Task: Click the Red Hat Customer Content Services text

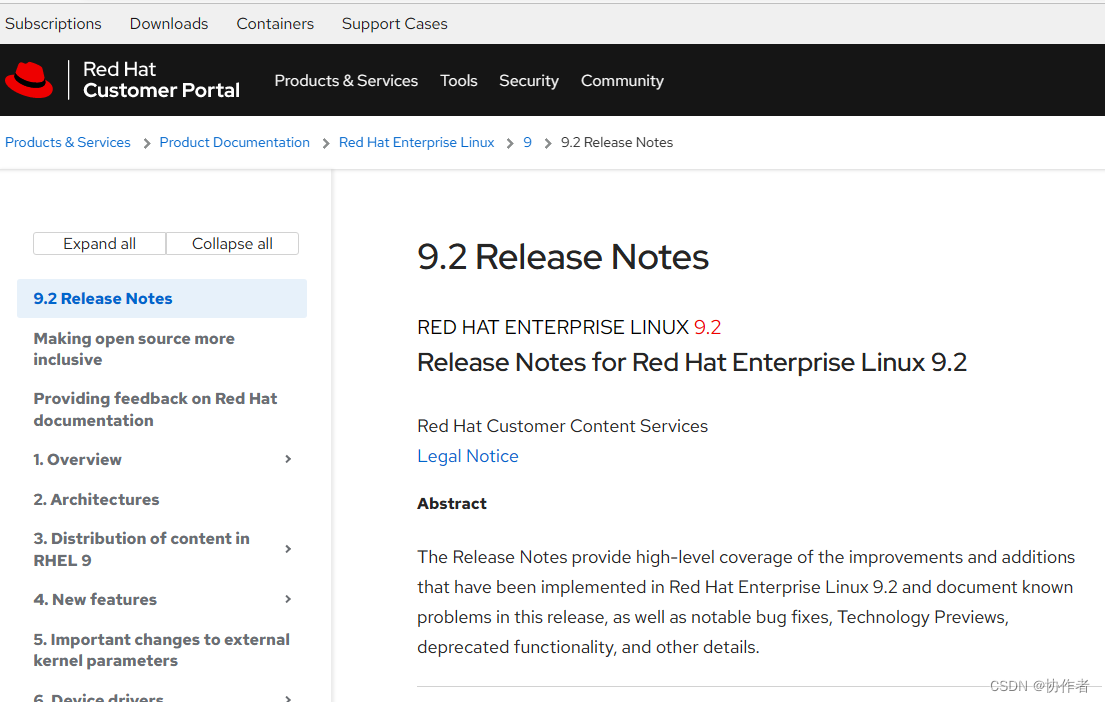Action: [562, 426]
